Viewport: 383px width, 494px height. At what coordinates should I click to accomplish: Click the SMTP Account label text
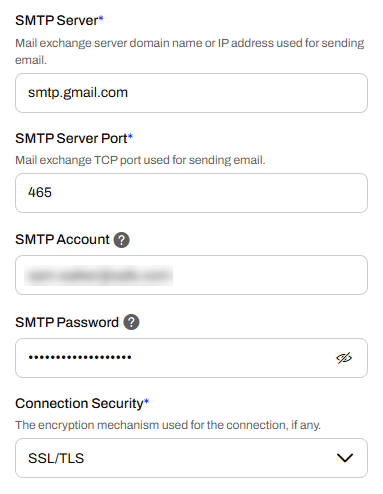tap(62, 240)
